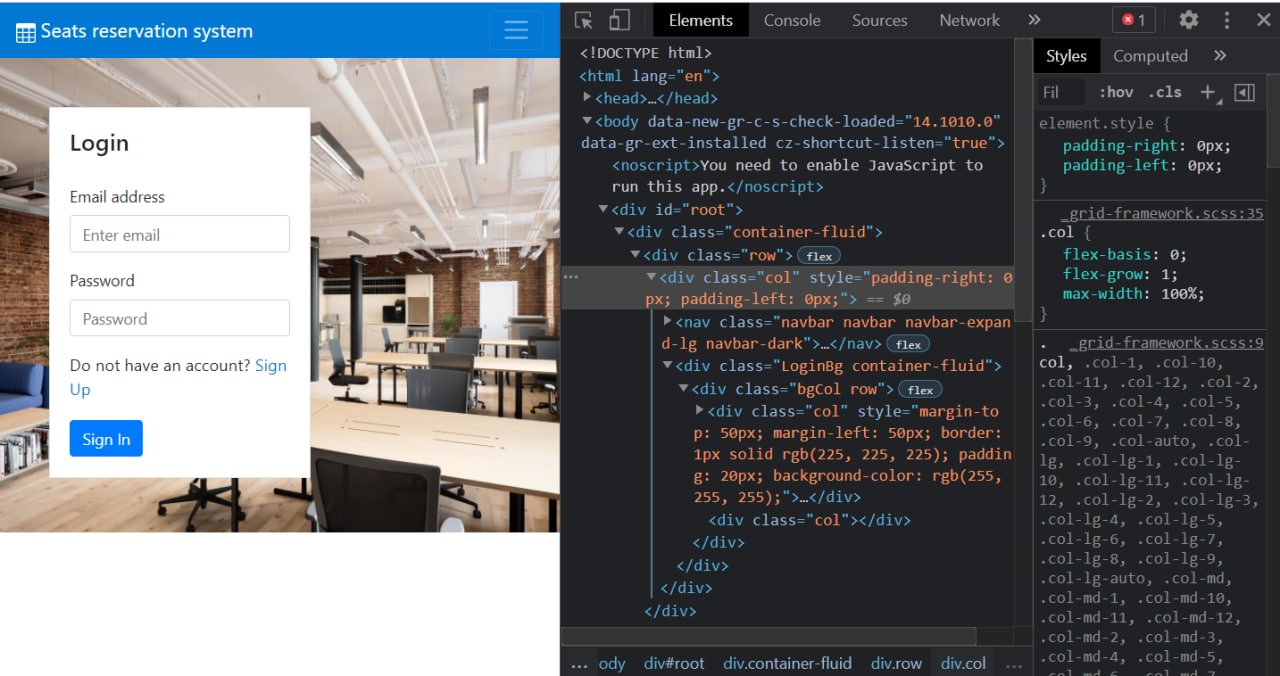Viewport: 1280px width, 676px height.
Task: Expand the nav navbar element node
Action: [x=668, y=322]
